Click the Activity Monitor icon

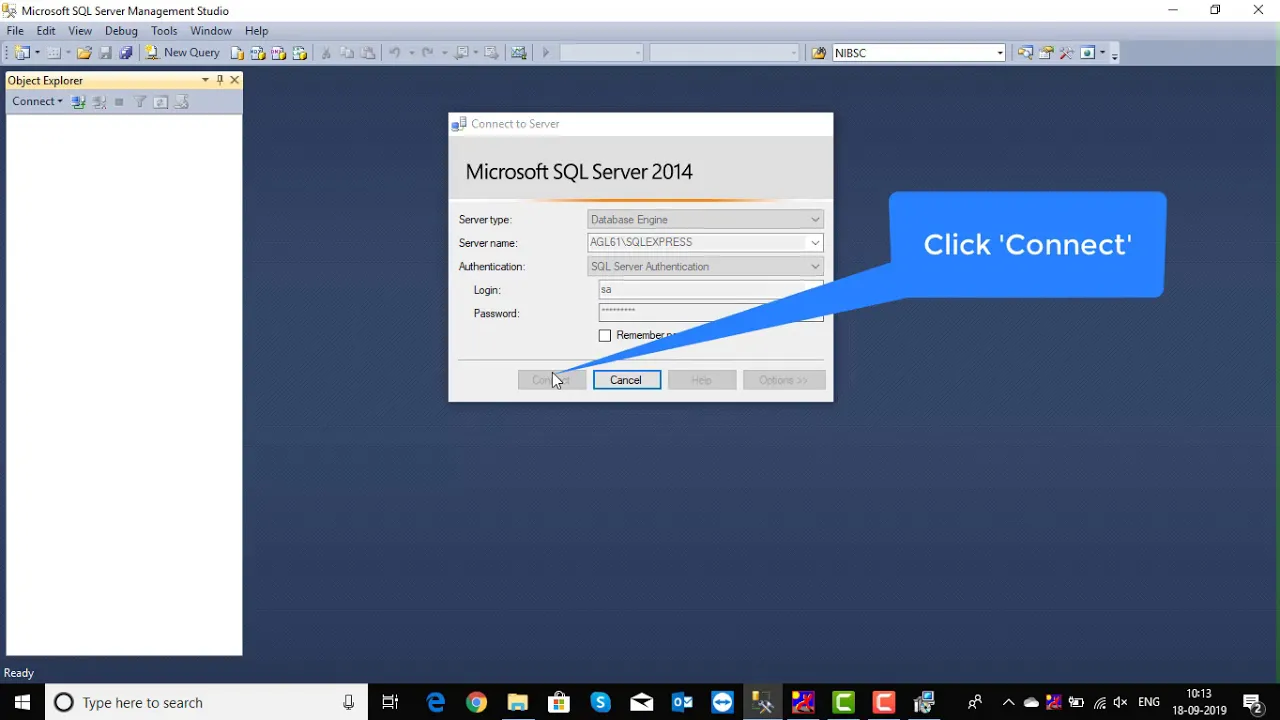pos(518,53)
